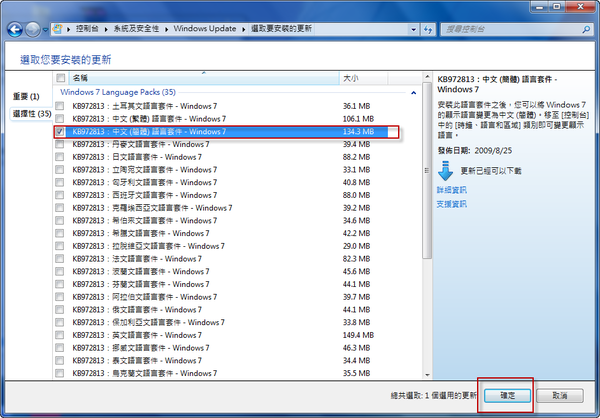Check the 希伯來文語言套件 checkbox
The image size is (600, 418).
pyautogui.click(x=60, y=220)
